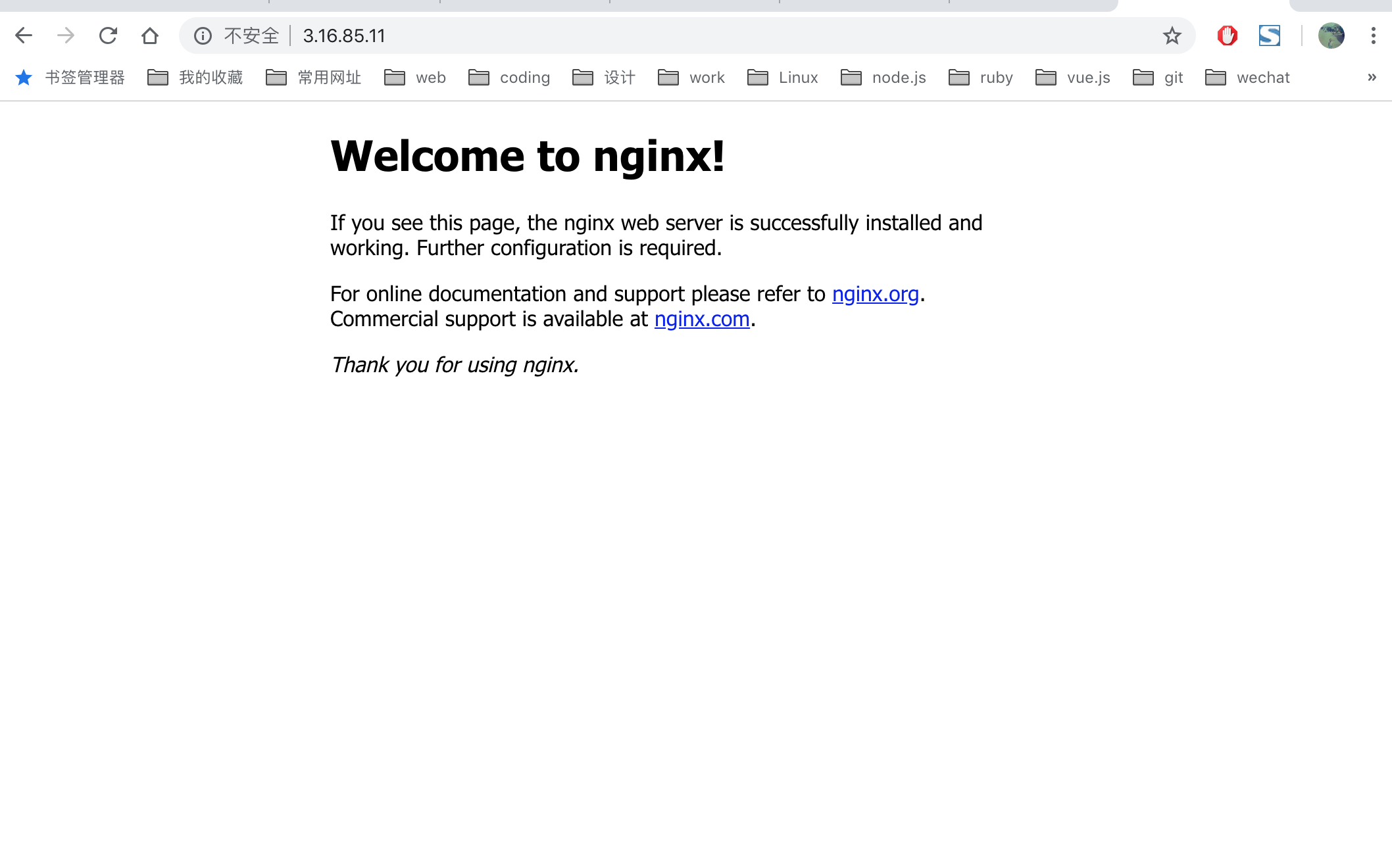Go to the browser home page
1392x868 pixels.
[x=150, y=36]
